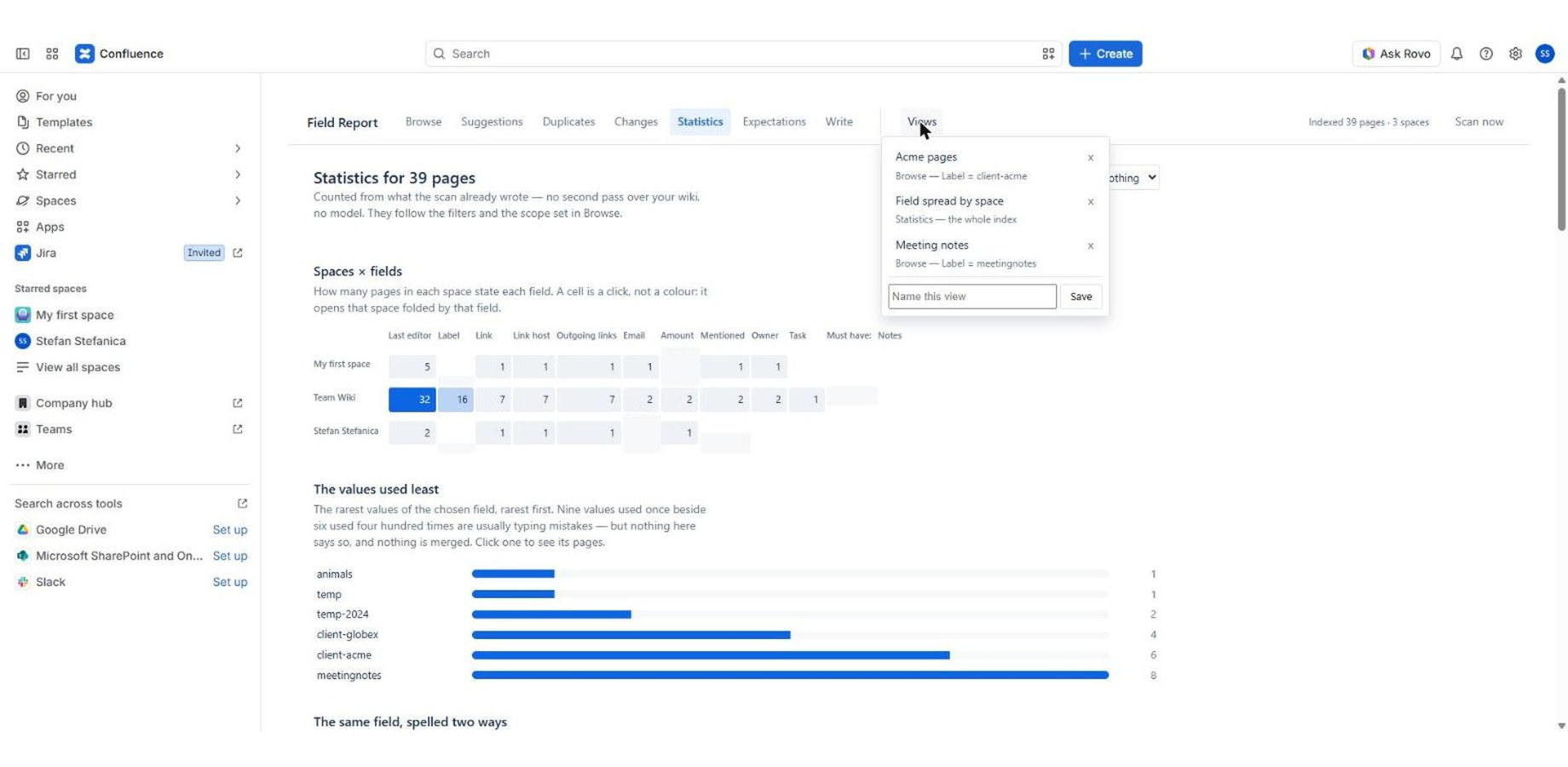Viewport: 1568px width, 767px height.
Task: Set up Google Drive
Action: coord(230,530)
